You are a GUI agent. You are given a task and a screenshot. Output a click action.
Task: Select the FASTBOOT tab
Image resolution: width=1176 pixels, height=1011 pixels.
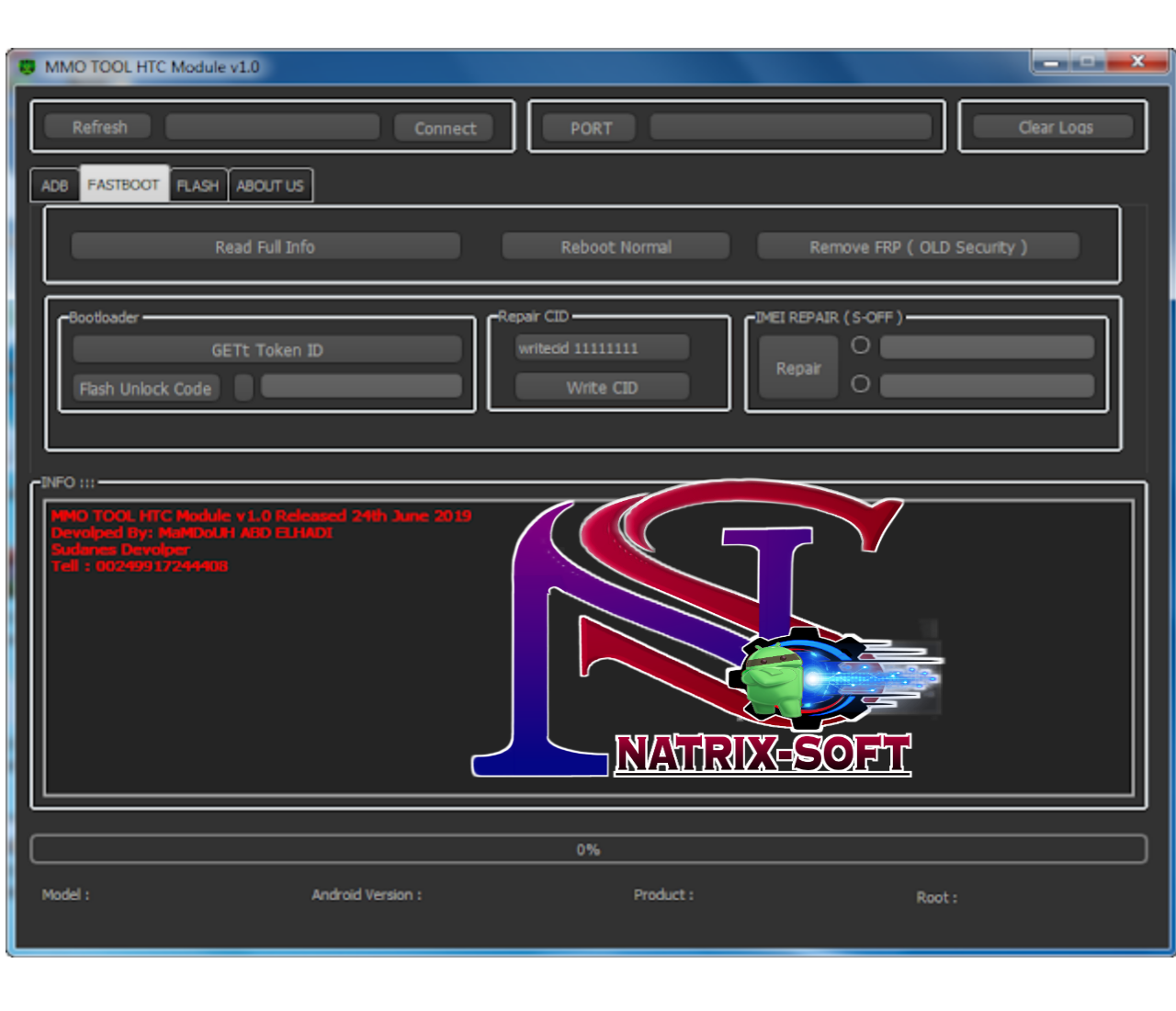[x=124, y=184]
